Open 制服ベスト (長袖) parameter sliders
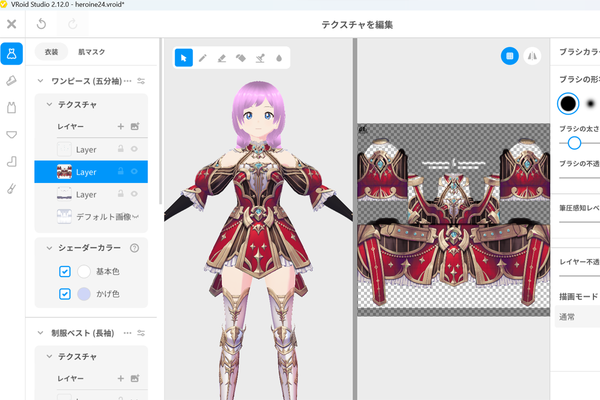Viewport: 600px width, 400px height. 141,333
